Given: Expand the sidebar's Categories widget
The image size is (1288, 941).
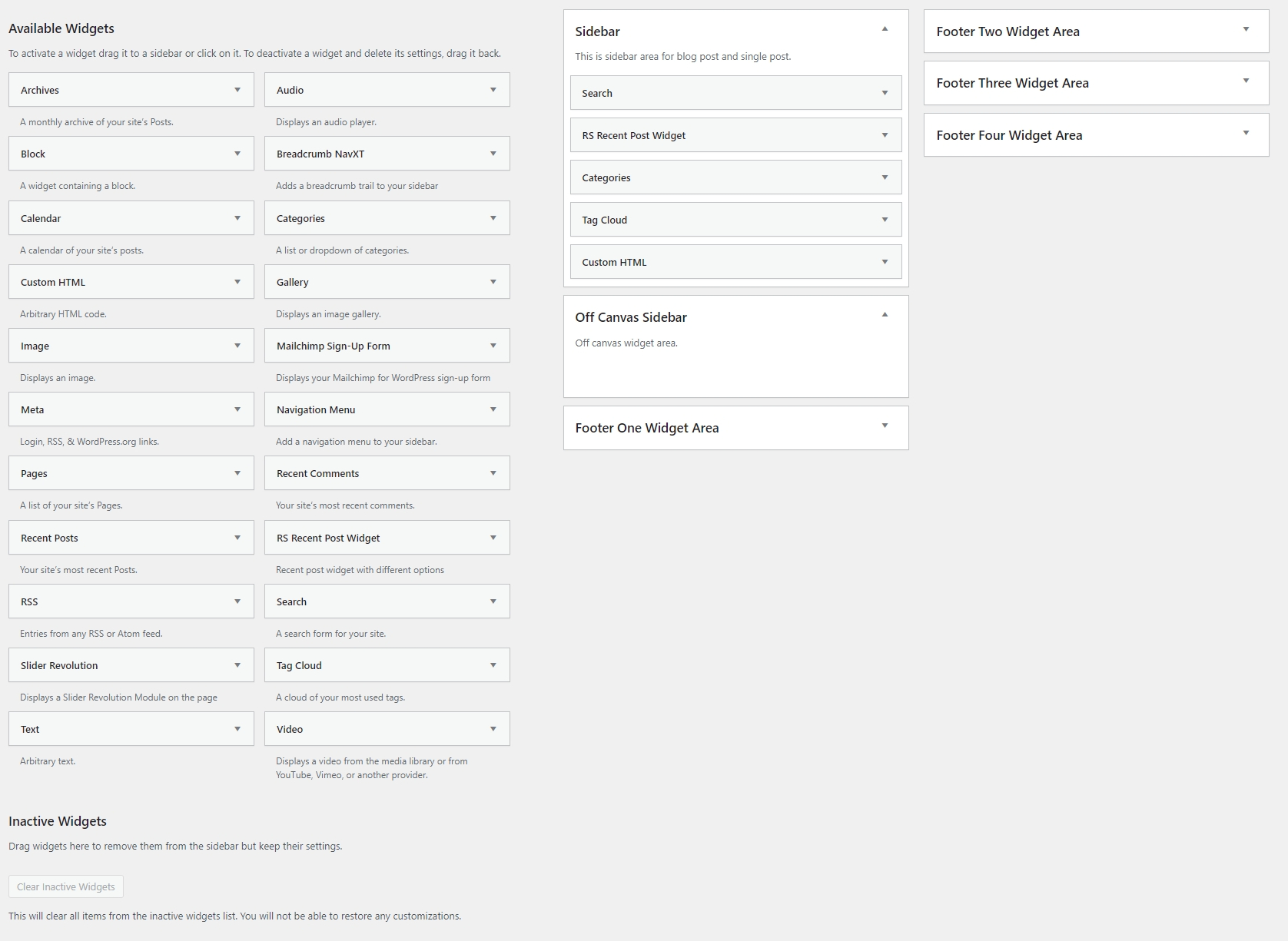Looking at the screenshot, I should (885, 177).
